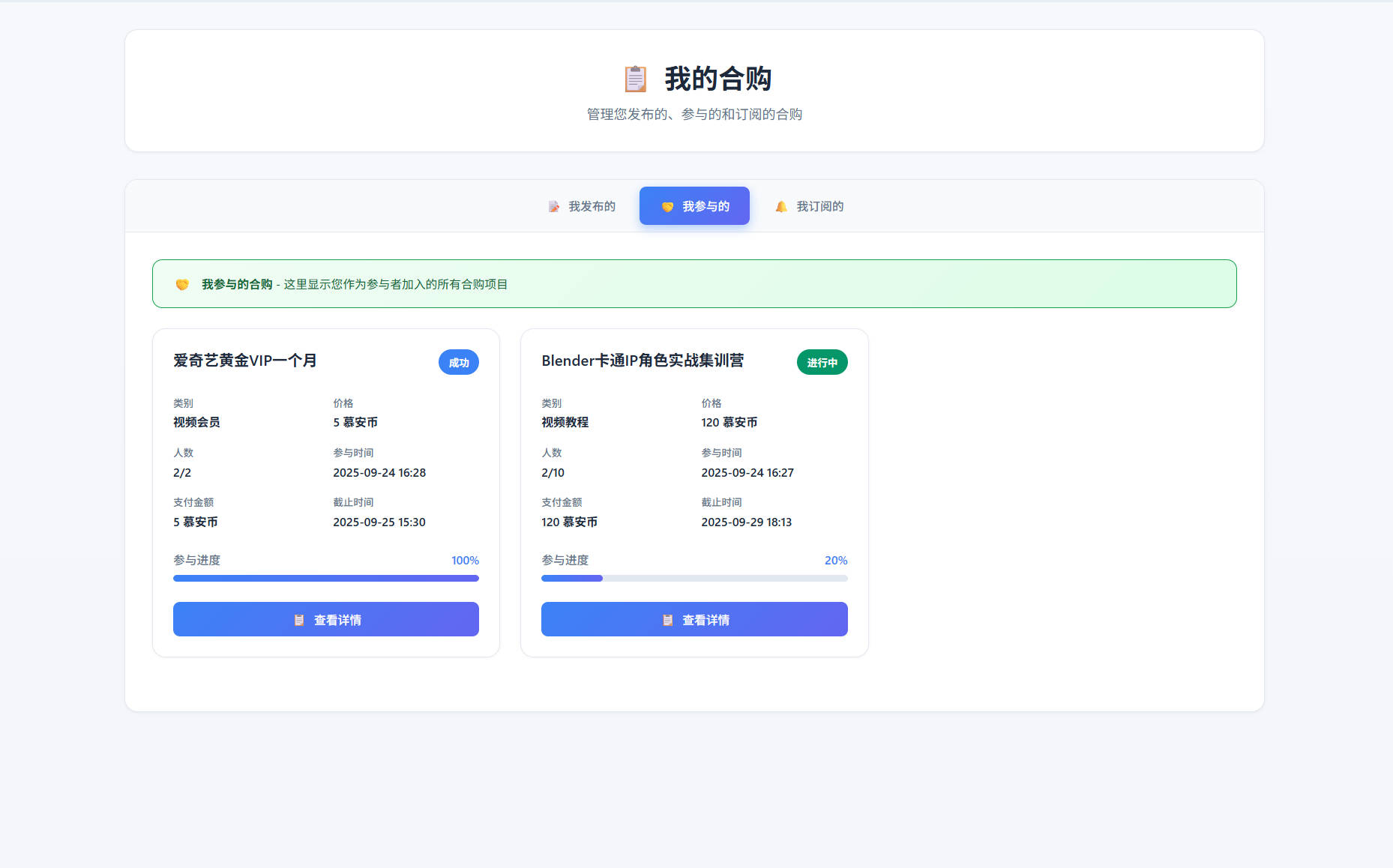This screenshot has width=1393, height=868.
Task: Click the handshake icon on 我参与的 tab
Action: (x=667, y=206)
